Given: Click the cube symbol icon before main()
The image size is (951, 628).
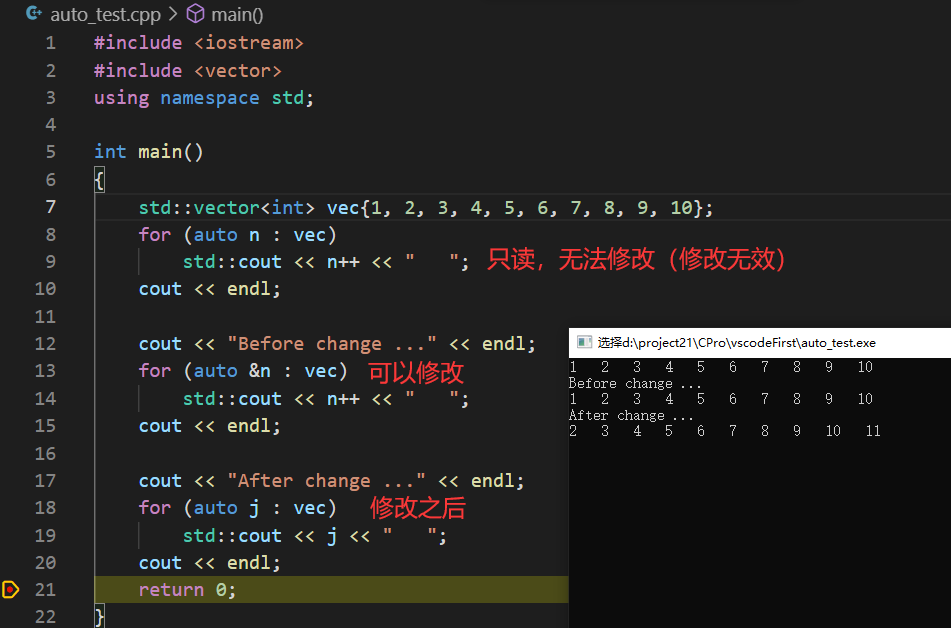Looking at the screenshot, I should pos(195,13).
